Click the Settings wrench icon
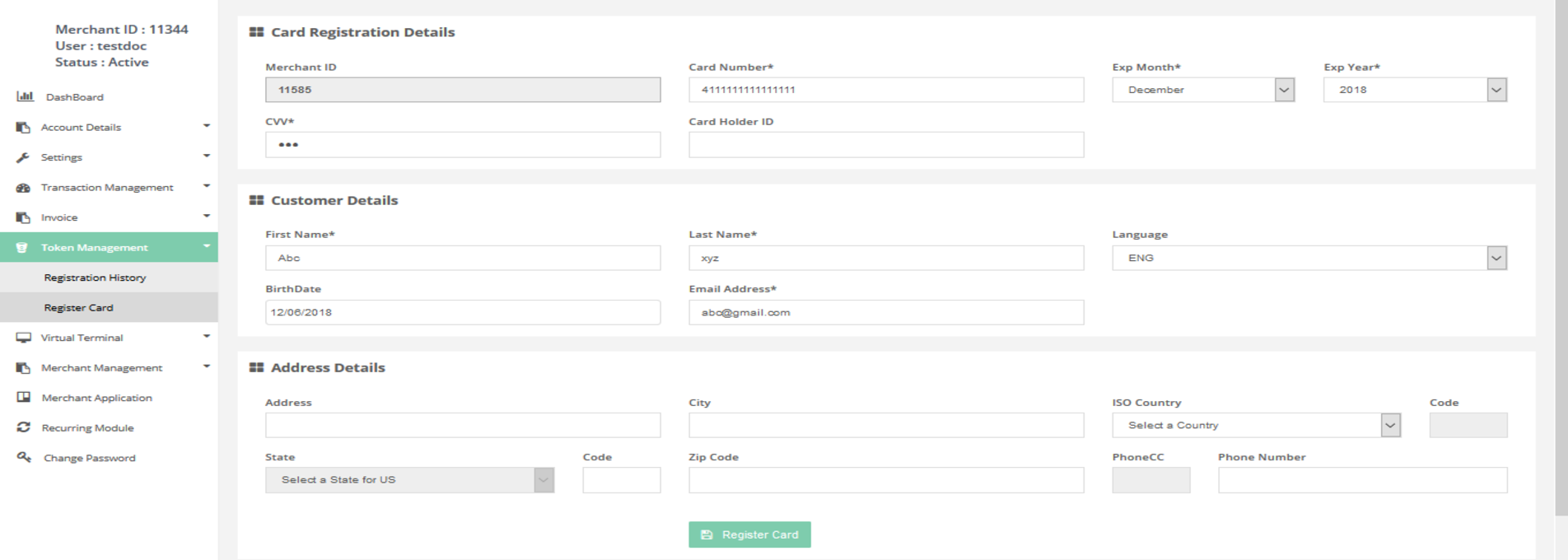The height and width of the screenshot is (560, 1568). click(23, 157)
